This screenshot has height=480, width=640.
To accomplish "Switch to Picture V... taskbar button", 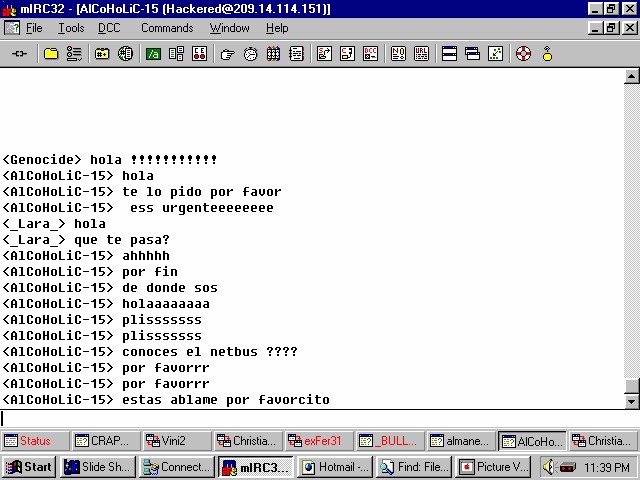I will coord(492,467).
